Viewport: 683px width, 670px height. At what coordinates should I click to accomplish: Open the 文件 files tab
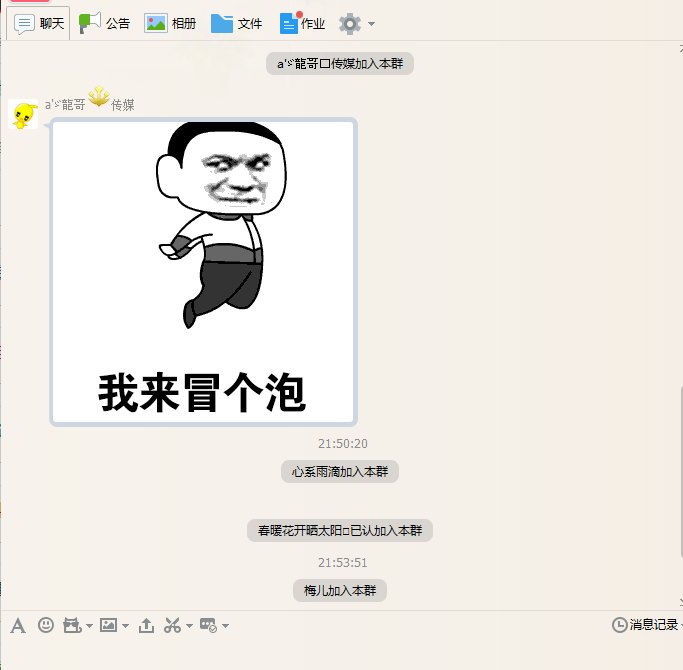click(x=237, y=23)
